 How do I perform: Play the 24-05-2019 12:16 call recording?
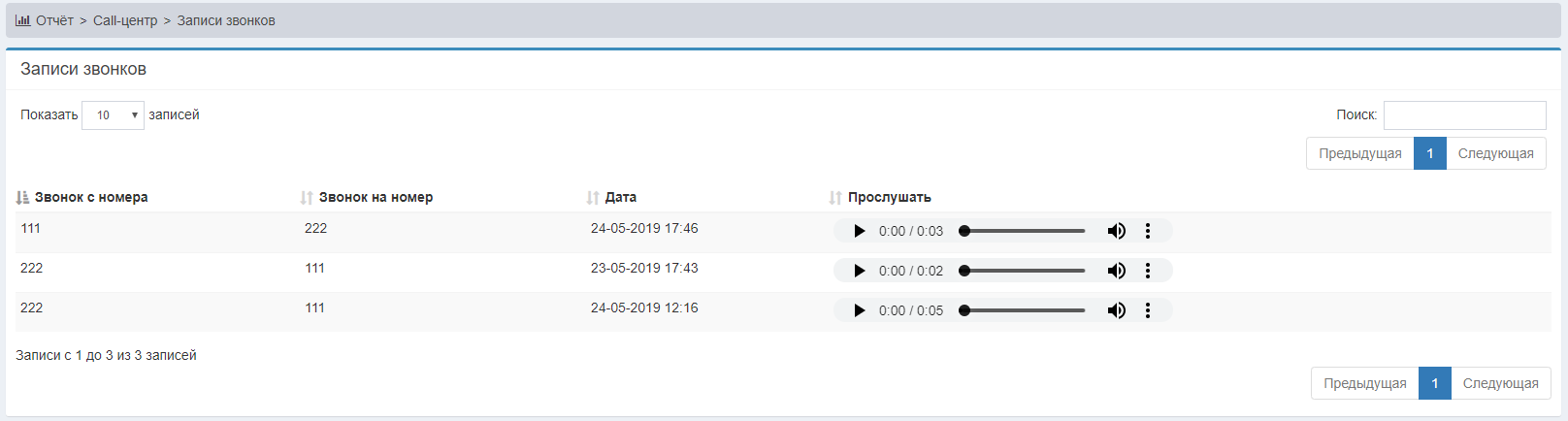click(859, 310)
